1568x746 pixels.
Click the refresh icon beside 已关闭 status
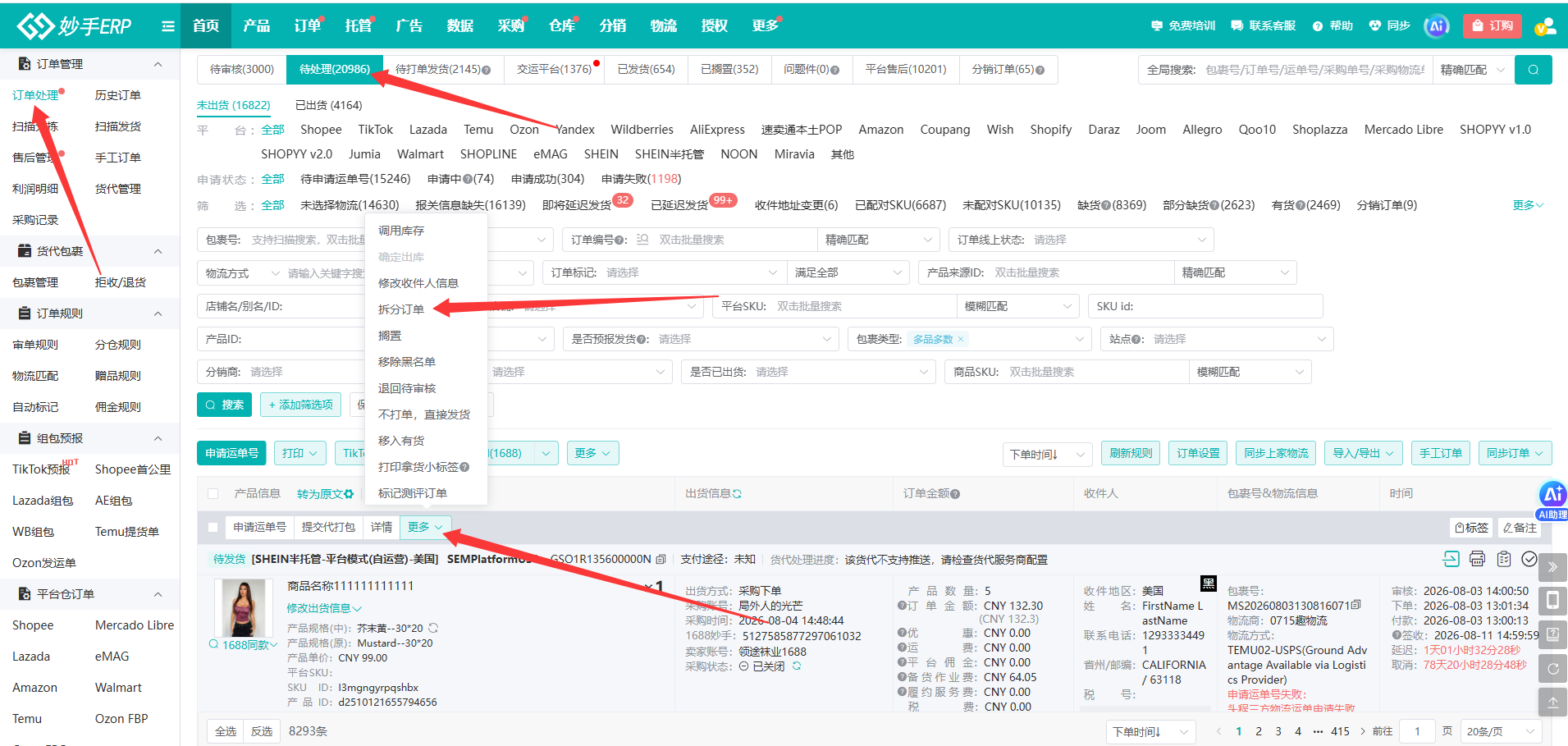(x=796, y=666)
